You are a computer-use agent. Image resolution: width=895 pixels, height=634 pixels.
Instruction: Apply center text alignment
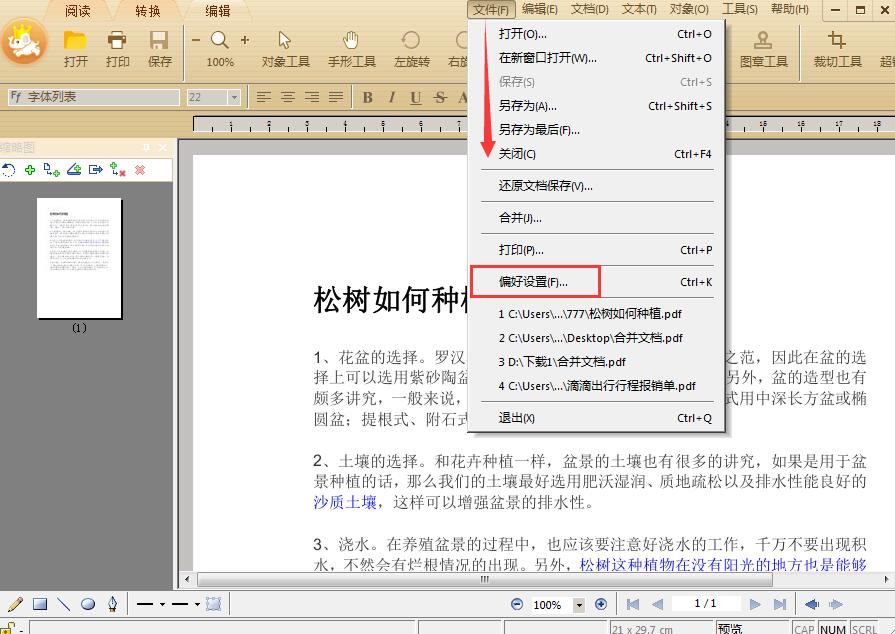tap(287, 98)
